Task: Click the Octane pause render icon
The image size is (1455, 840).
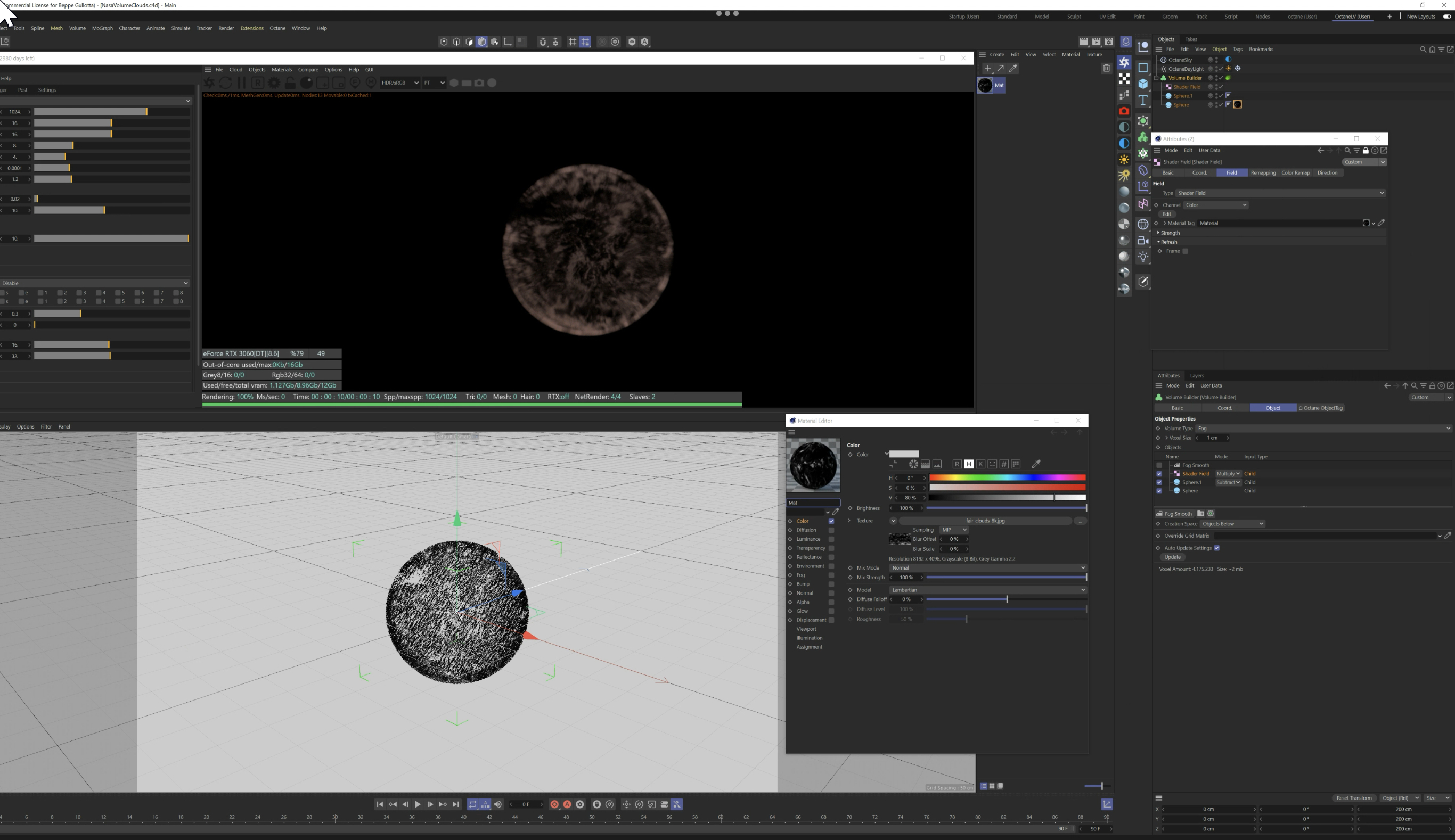Action: 242,83
